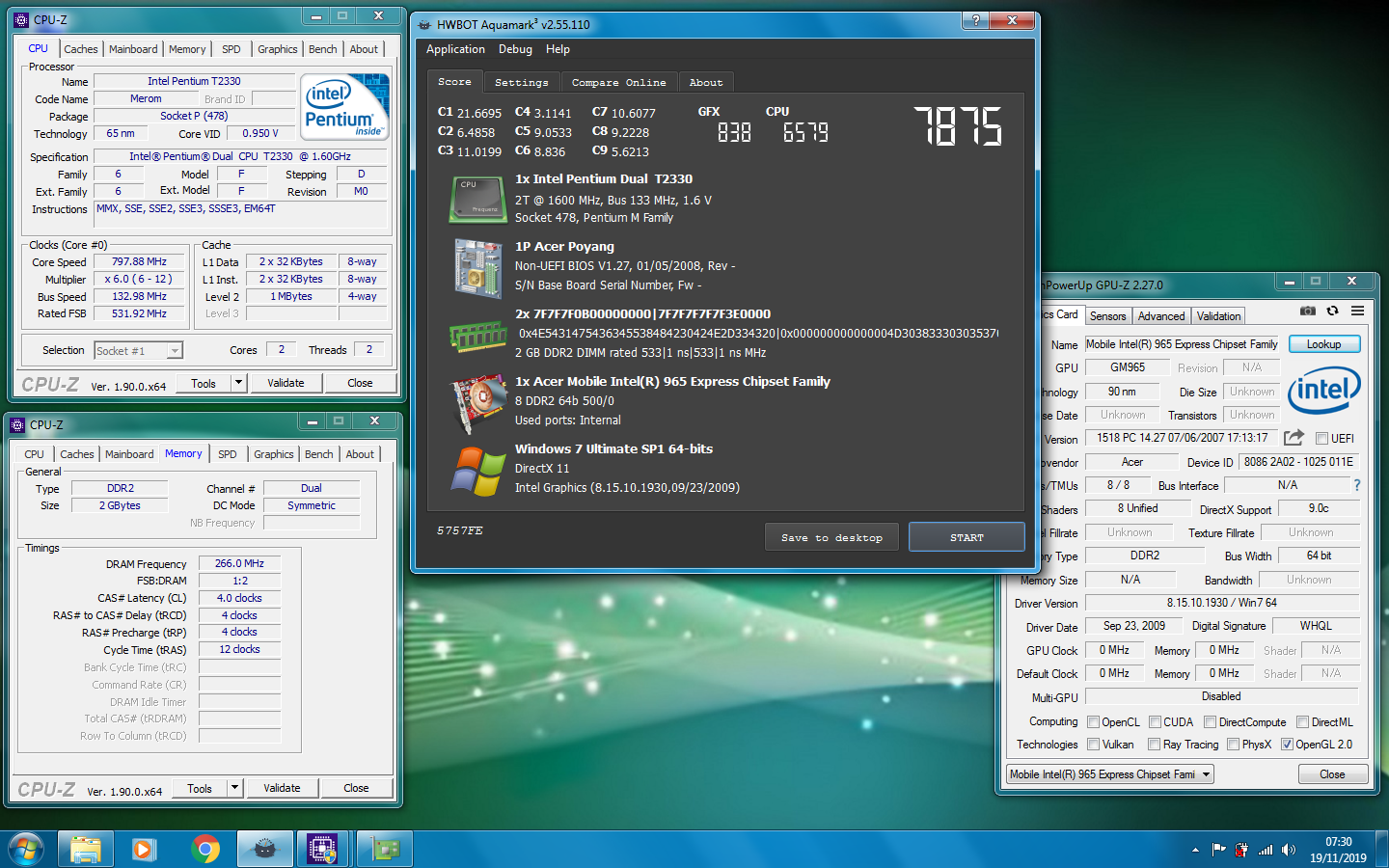Screen dimensions: 1389x868
Task: Switch to HWBOT Aquamark taskbar icon
Action: pyautogui.click(x=265, y=849)
